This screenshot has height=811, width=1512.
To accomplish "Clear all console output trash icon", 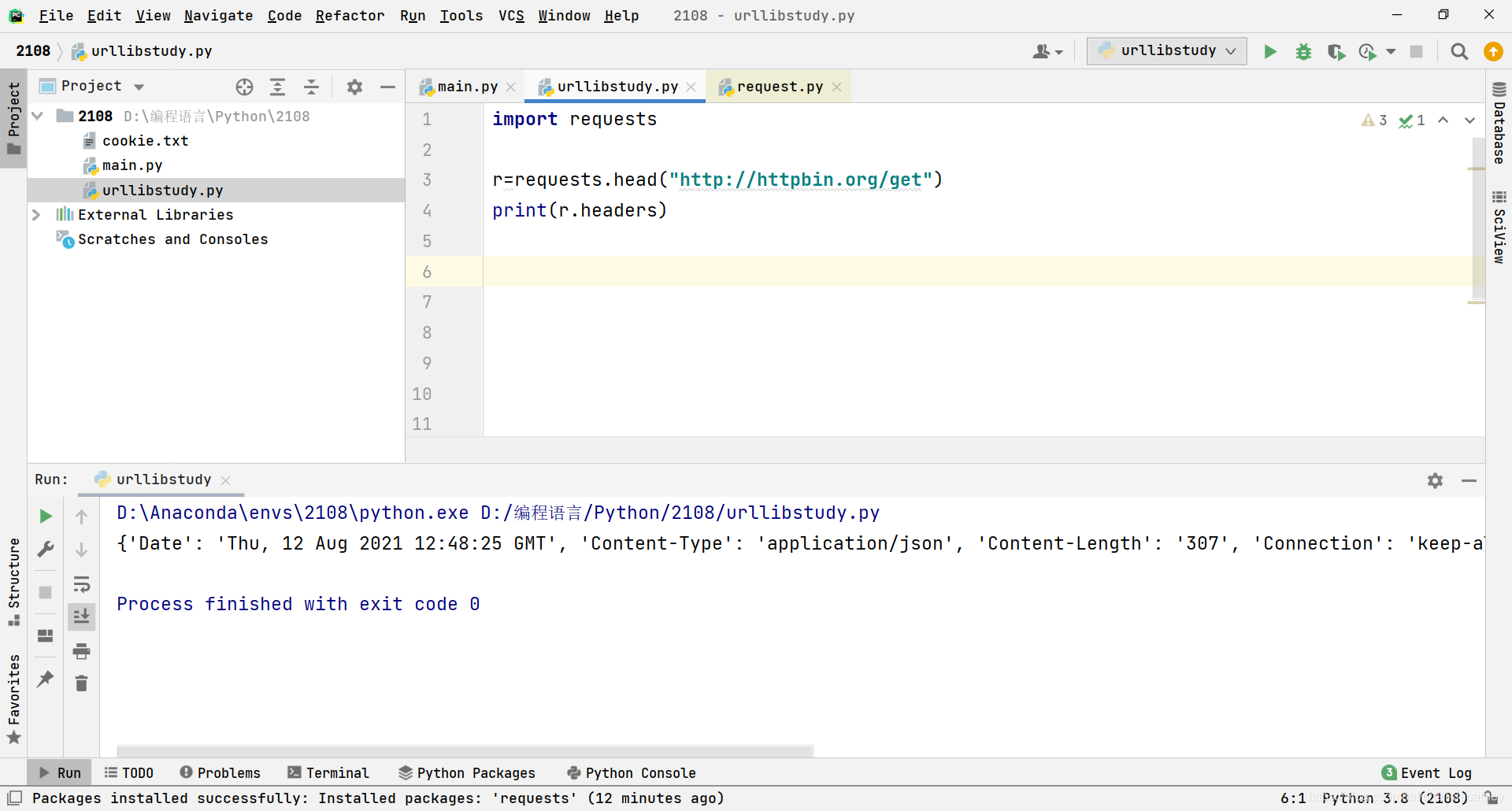I will click(81, 683).
